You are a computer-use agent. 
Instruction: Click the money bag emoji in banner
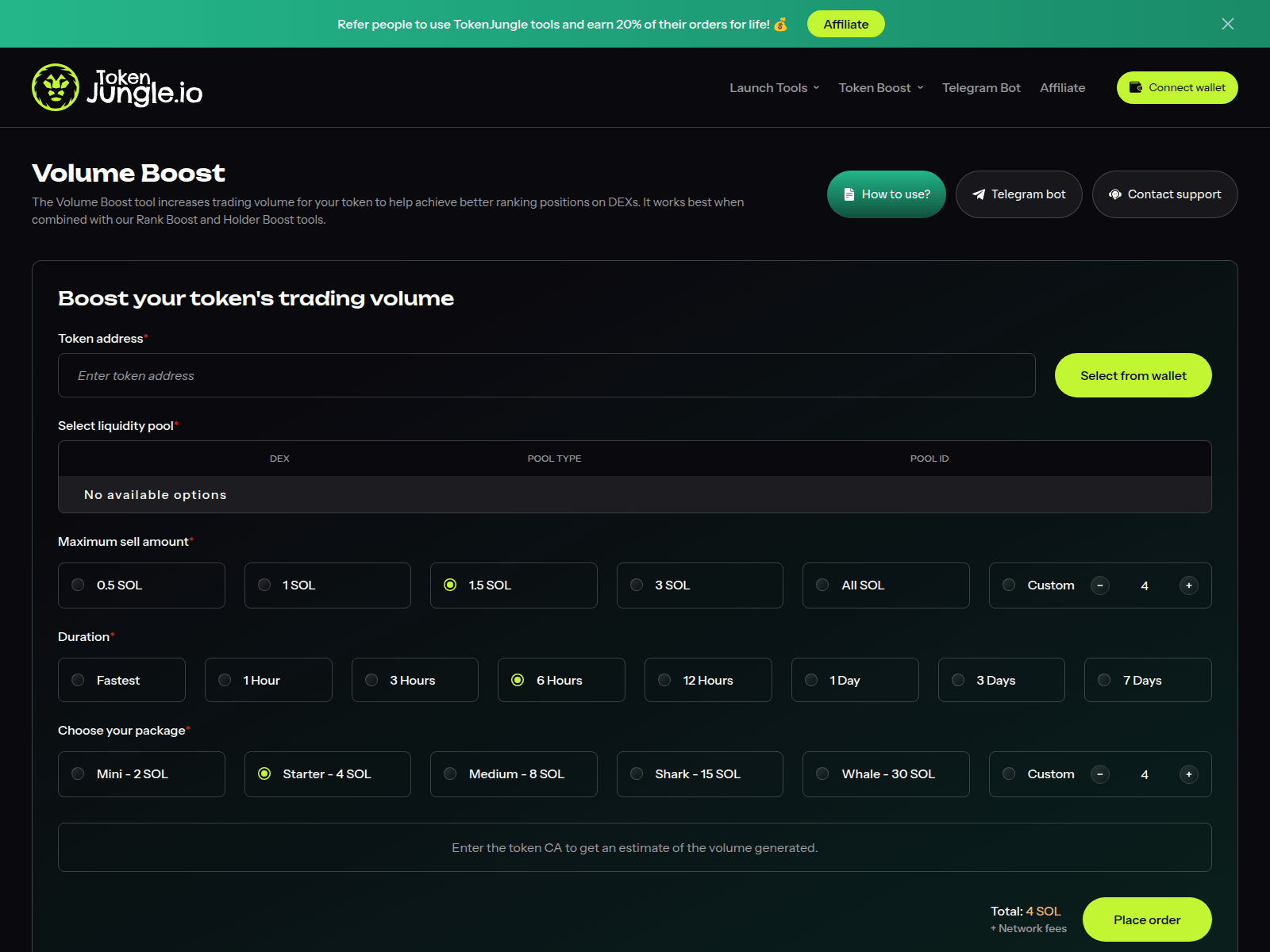click(781, 24)
